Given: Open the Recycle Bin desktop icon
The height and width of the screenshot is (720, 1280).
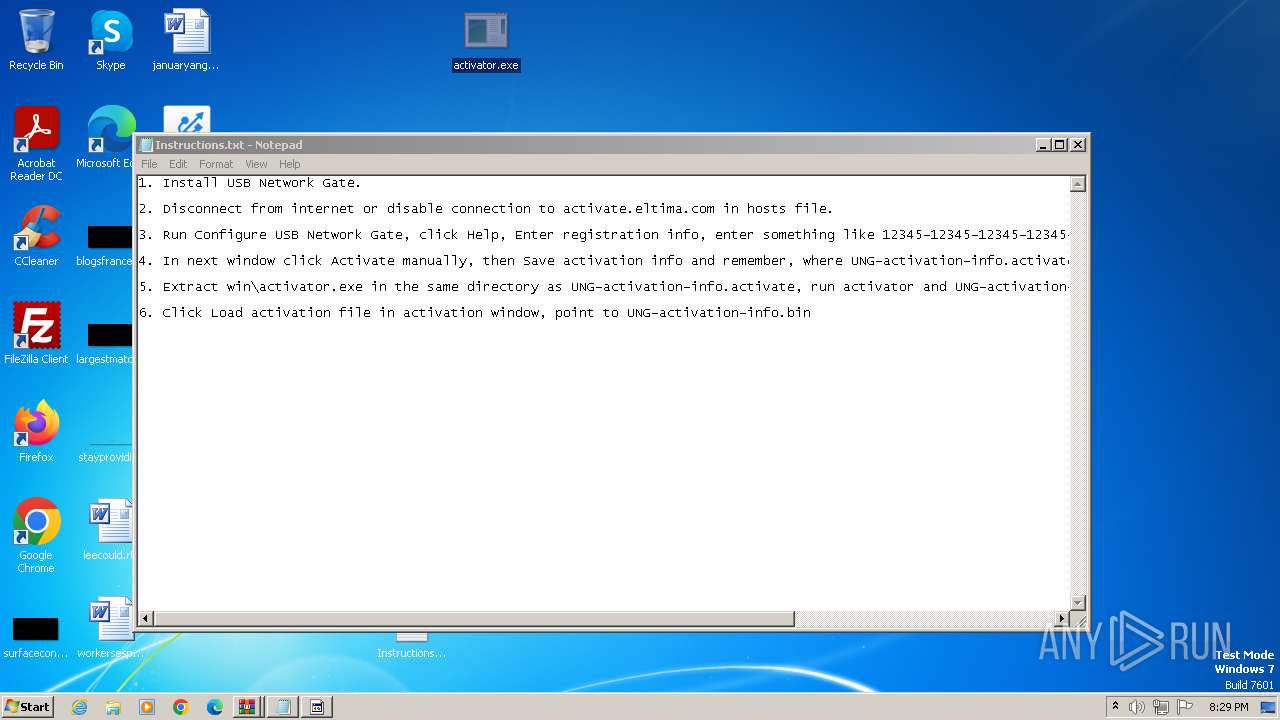Looking at the screenshot, I should coord(36,40).
